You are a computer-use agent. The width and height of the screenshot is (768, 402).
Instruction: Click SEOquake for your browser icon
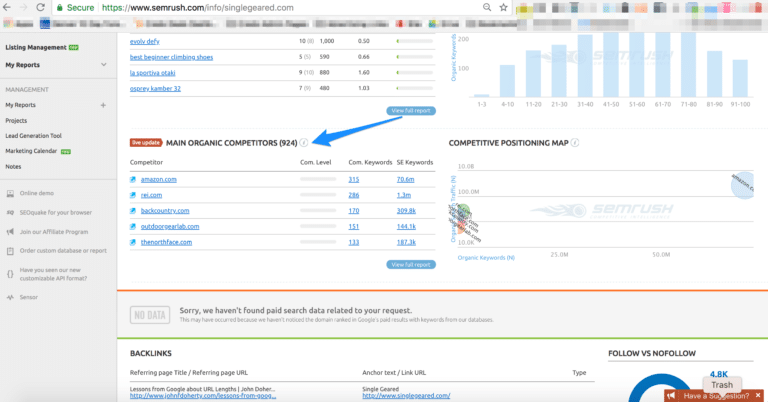pos(10,213)
